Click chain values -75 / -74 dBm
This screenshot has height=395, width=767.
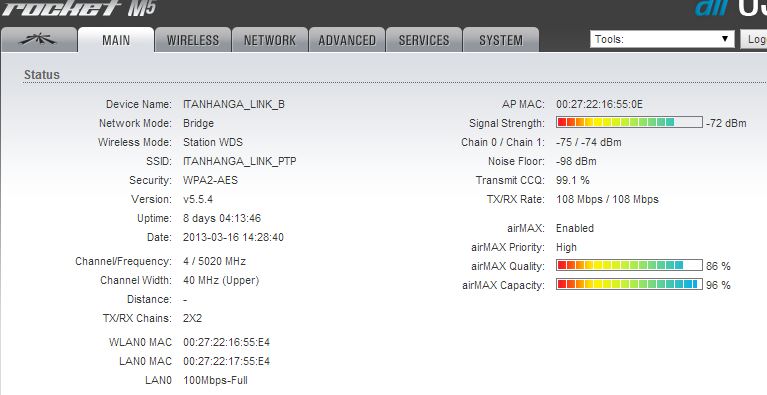pos(588,142)
